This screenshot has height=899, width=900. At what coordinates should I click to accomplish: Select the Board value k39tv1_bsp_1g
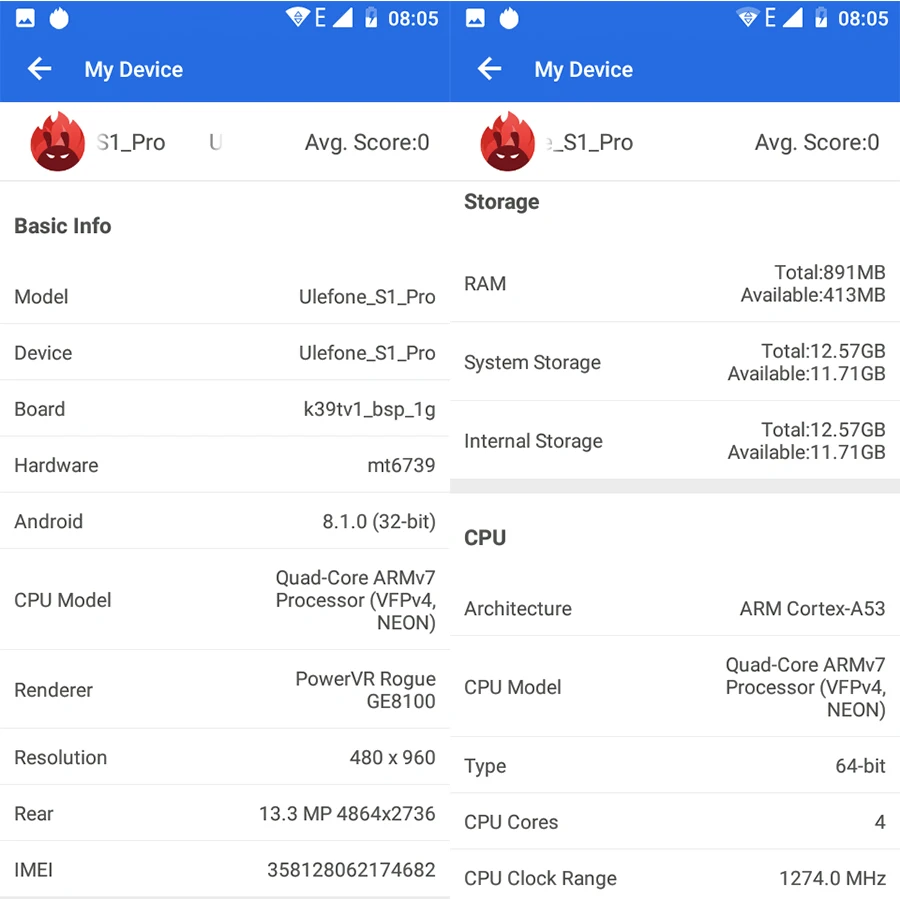click(x=369, y=409)
